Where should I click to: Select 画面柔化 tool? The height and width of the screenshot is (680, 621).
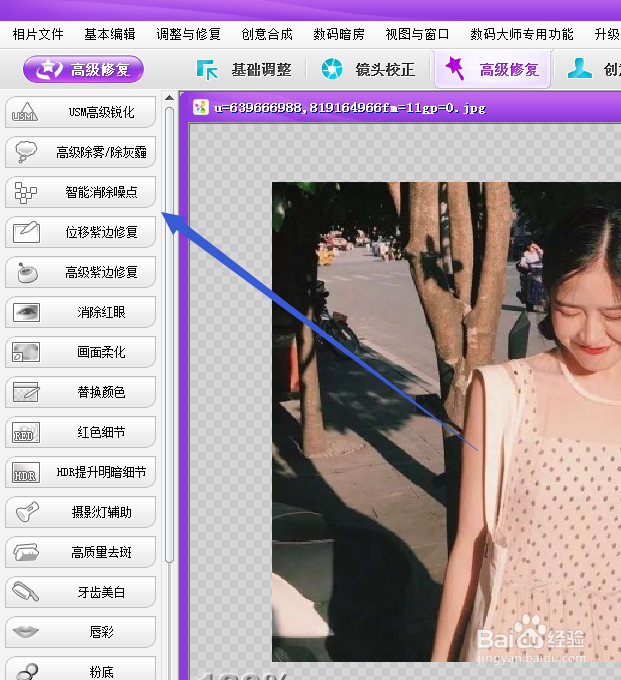click(80, 352)
